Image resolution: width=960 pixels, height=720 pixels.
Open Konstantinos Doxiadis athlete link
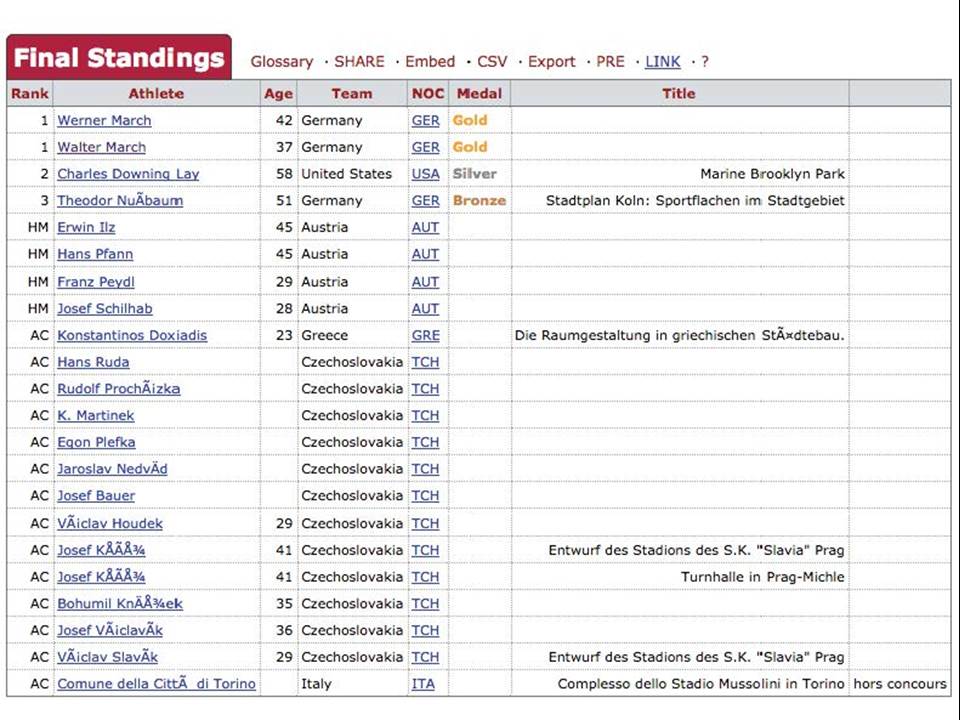coord(132,336)
